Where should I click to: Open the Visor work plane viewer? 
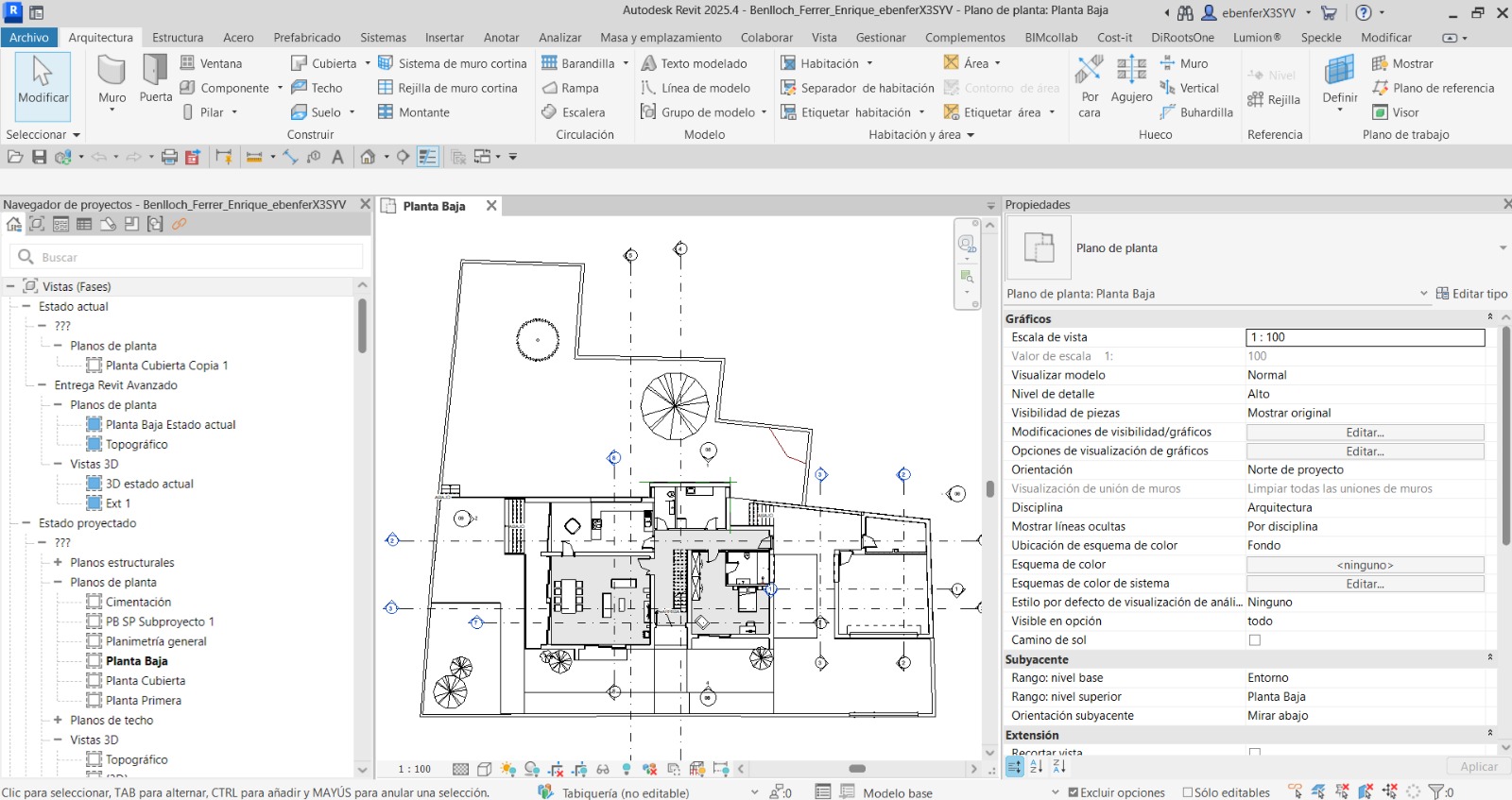click(1396, 112)
